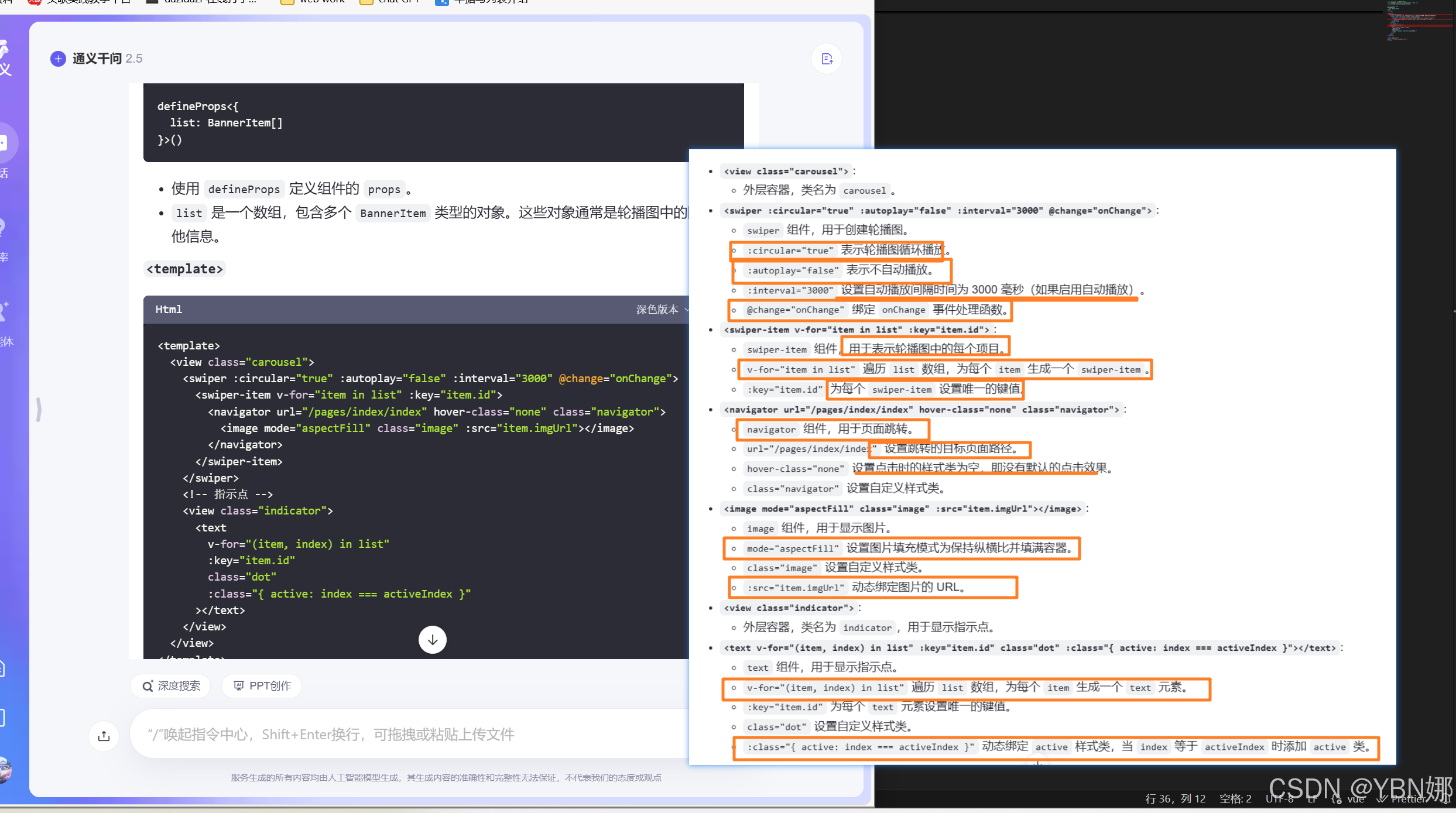Click the UTF-8 encoding selector
Viewport: 1456px width, 813px height.
(1279, 799)
